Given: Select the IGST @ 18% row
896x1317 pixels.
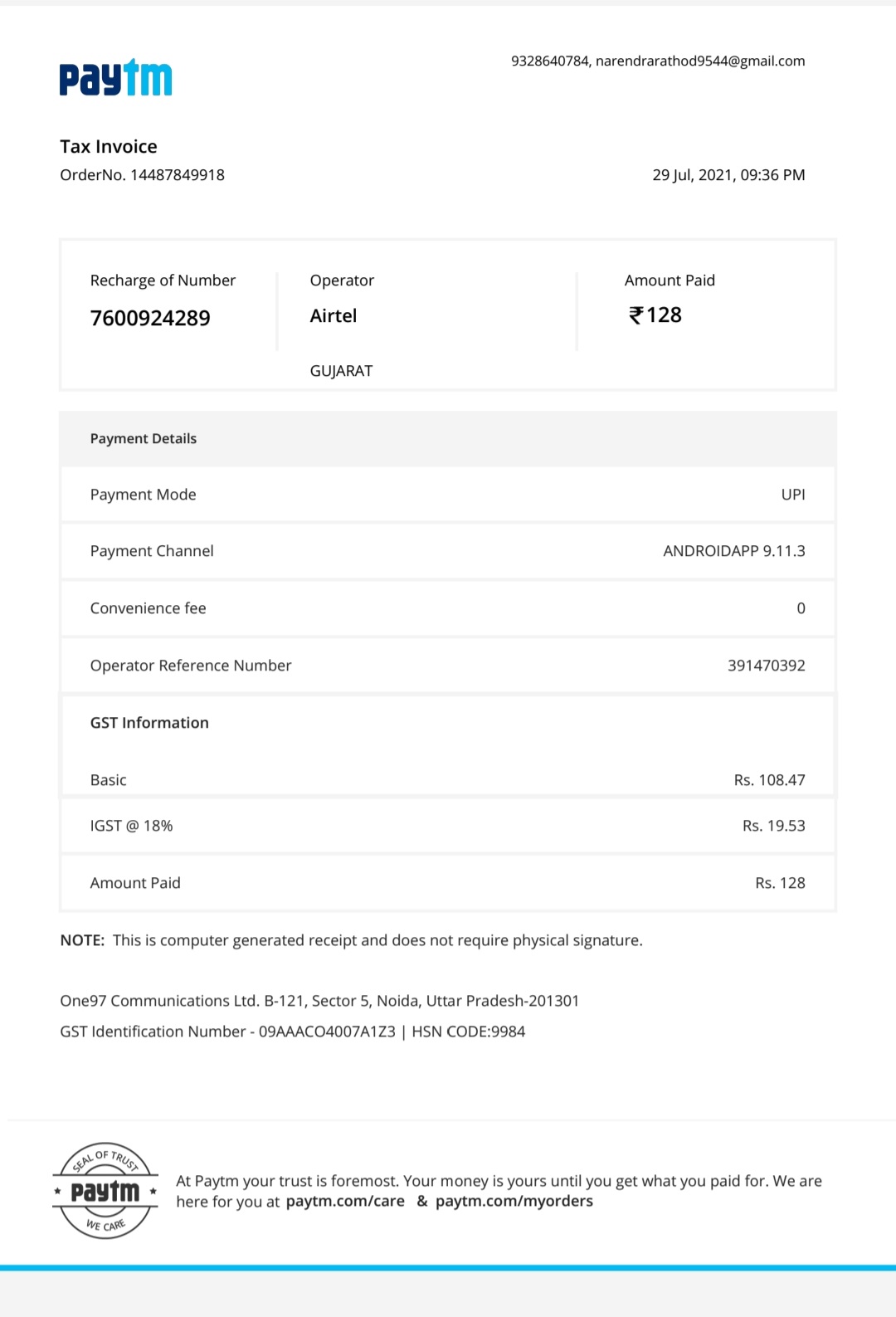Looking at the screenshot, I should pos(447,826).
